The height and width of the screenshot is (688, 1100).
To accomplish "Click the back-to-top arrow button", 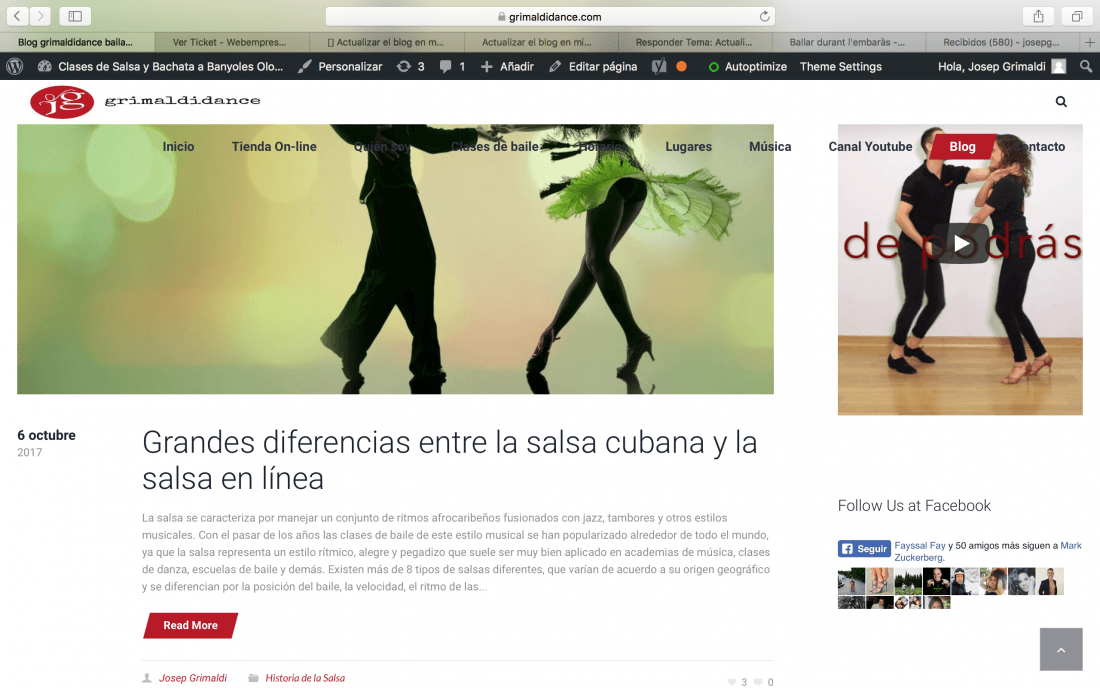I will click(1061, 649).
